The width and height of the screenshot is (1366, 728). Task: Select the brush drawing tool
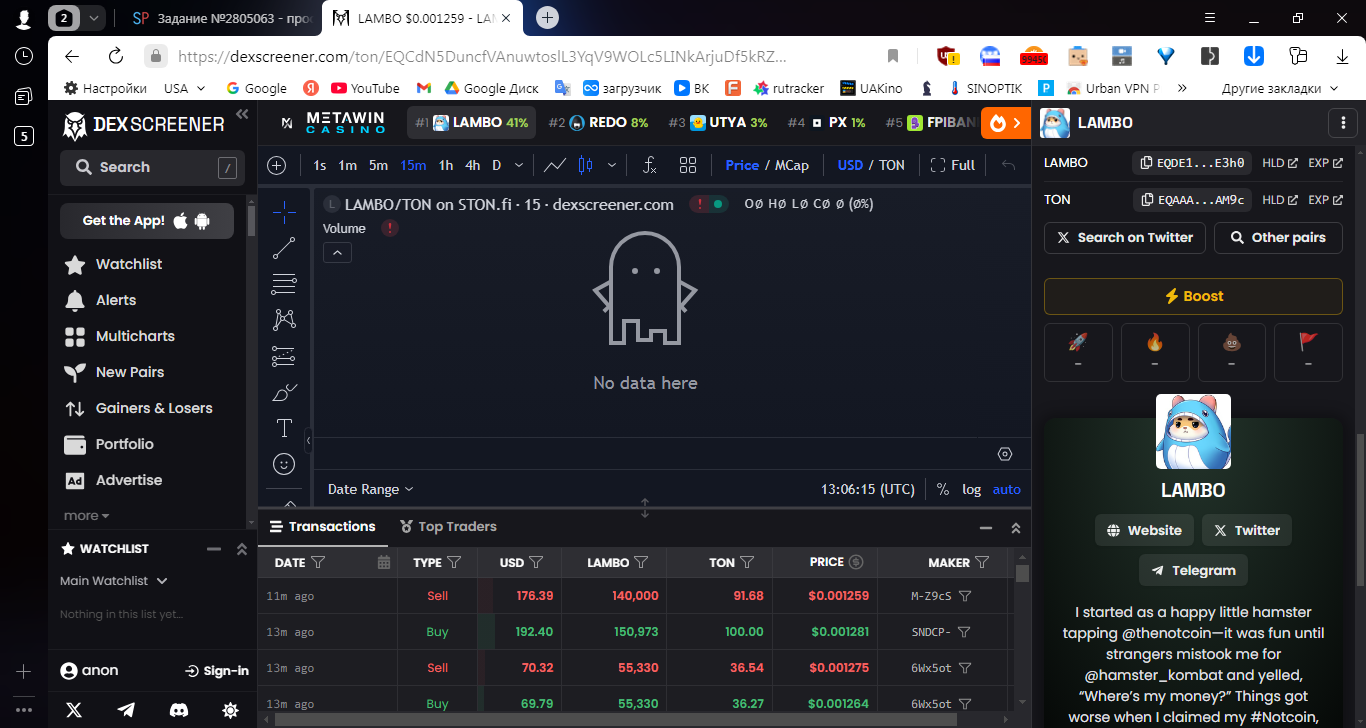click(284, 392)
